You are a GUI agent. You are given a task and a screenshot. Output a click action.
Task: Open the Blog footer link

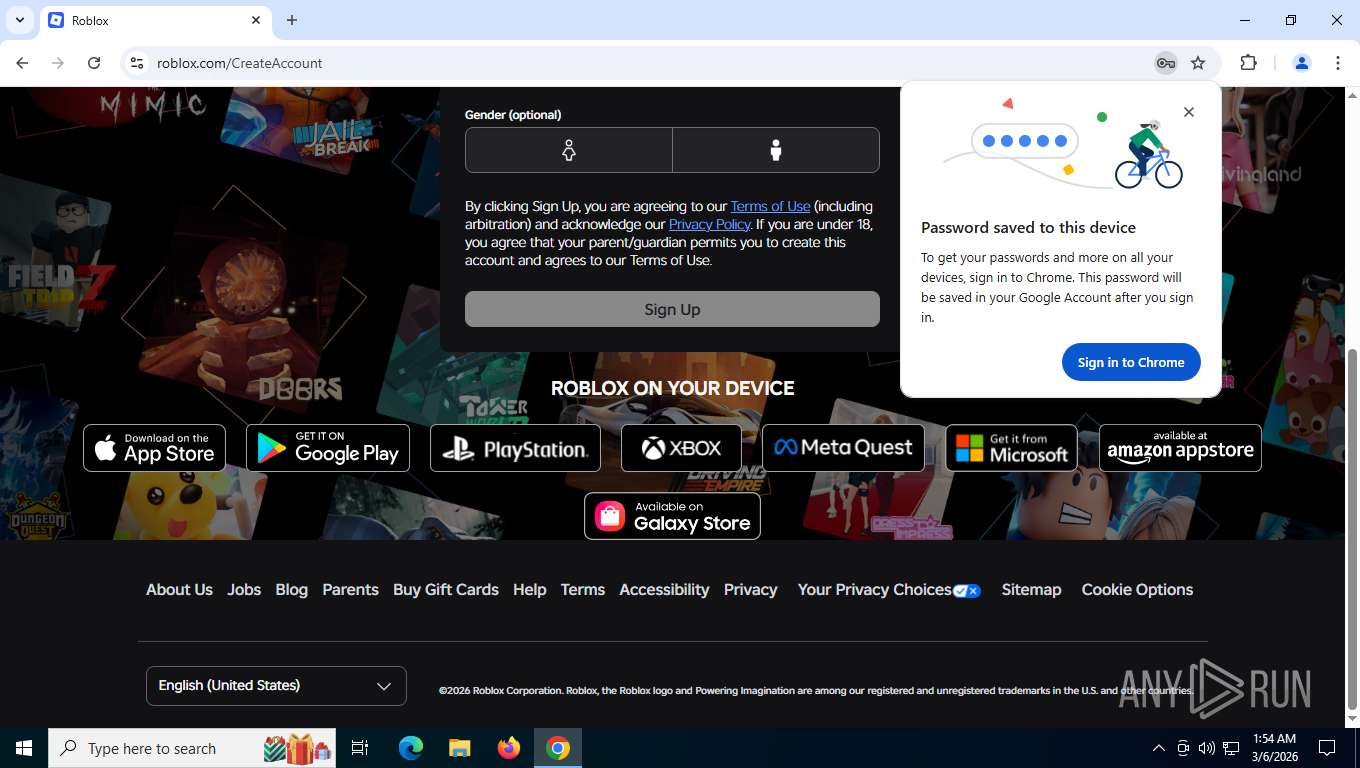pos(291,589)
